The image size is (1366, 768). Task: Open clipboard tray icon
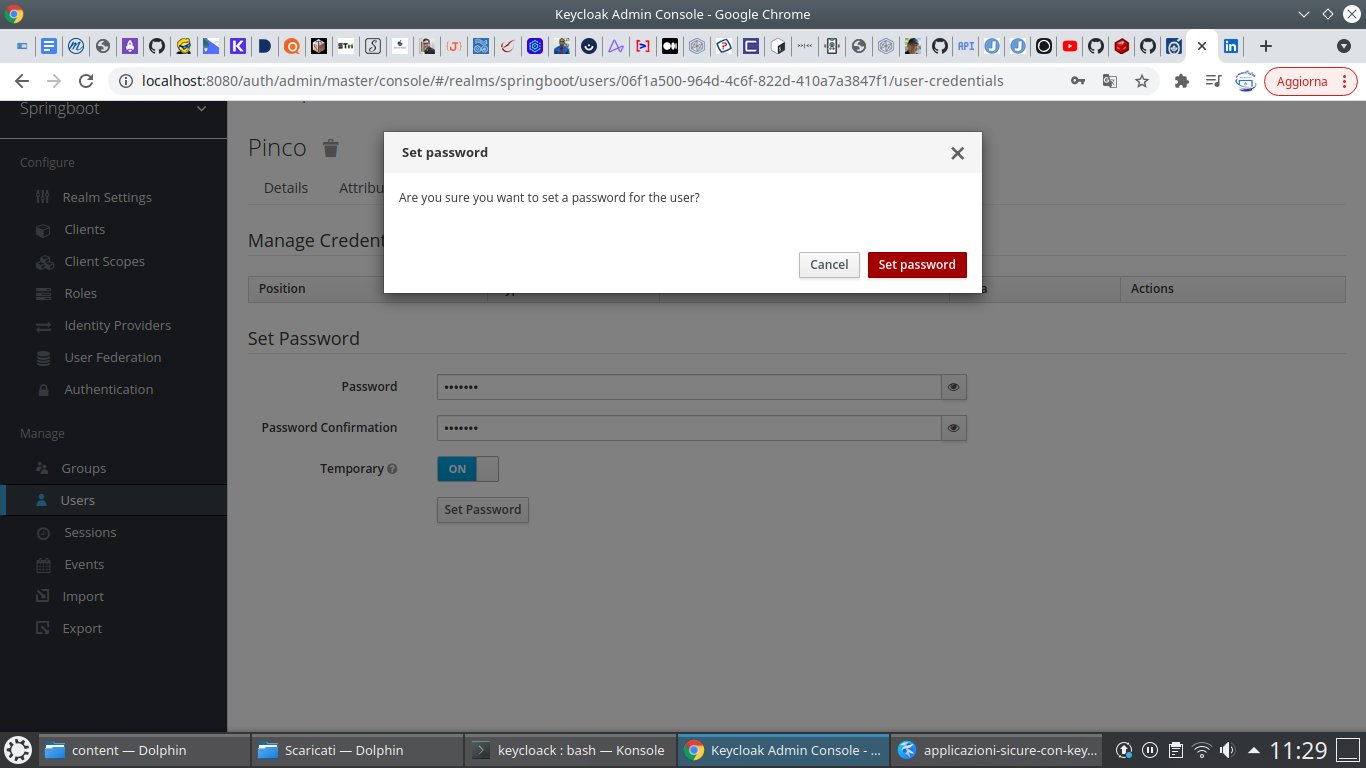(1176, 750)
